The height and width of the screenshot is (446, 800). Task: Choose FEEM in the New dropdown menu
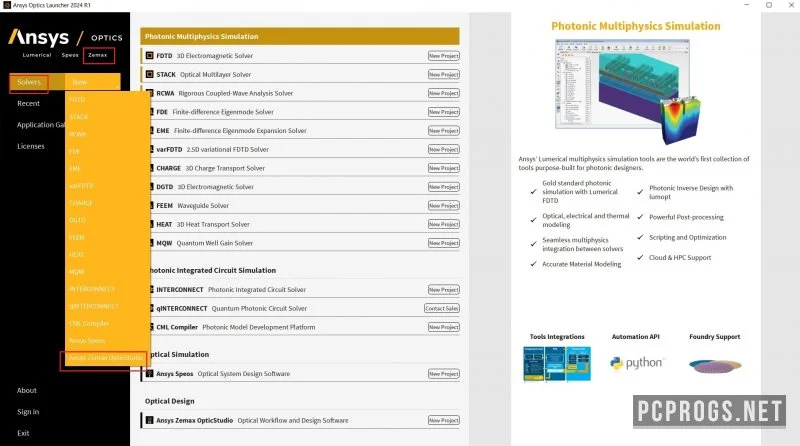click(77, 237)
